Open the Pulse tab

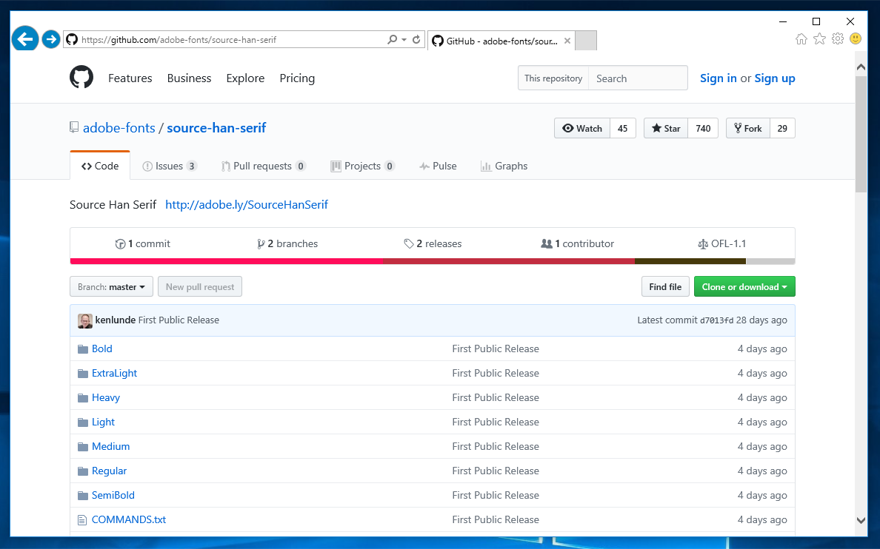tap(438, 166)
